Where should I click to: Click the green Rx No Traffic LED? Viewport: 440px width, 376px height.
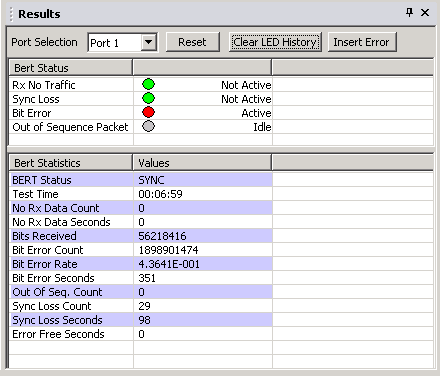click(x=148, y=84)
